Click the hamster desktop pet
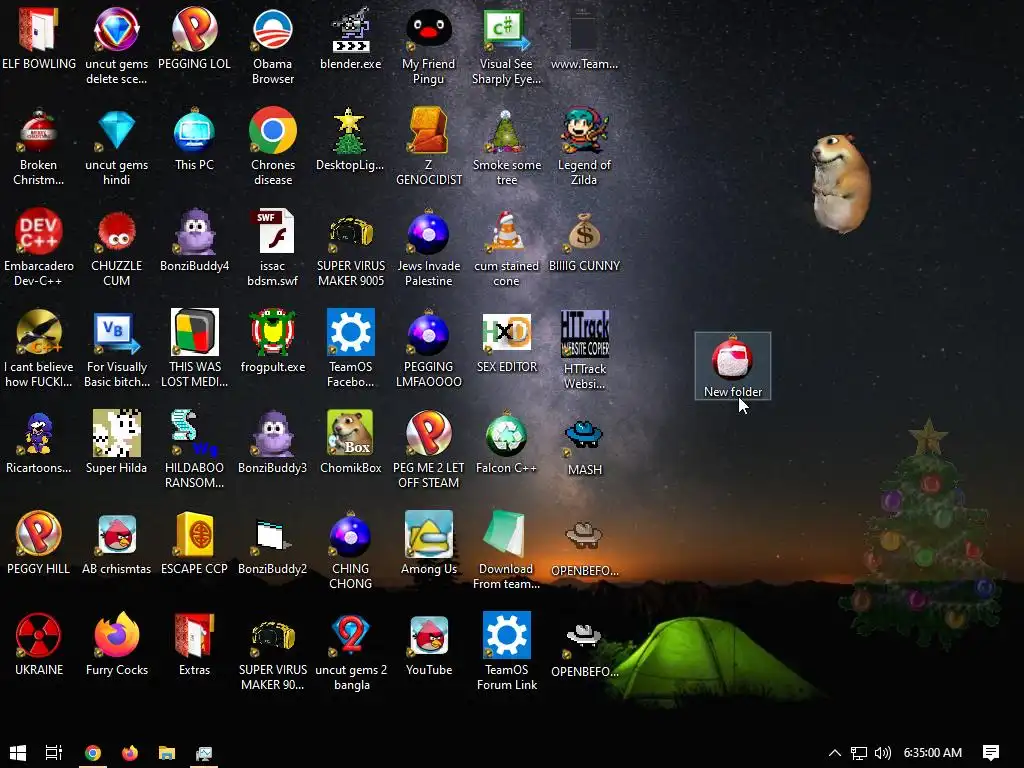 click(840, 184)
